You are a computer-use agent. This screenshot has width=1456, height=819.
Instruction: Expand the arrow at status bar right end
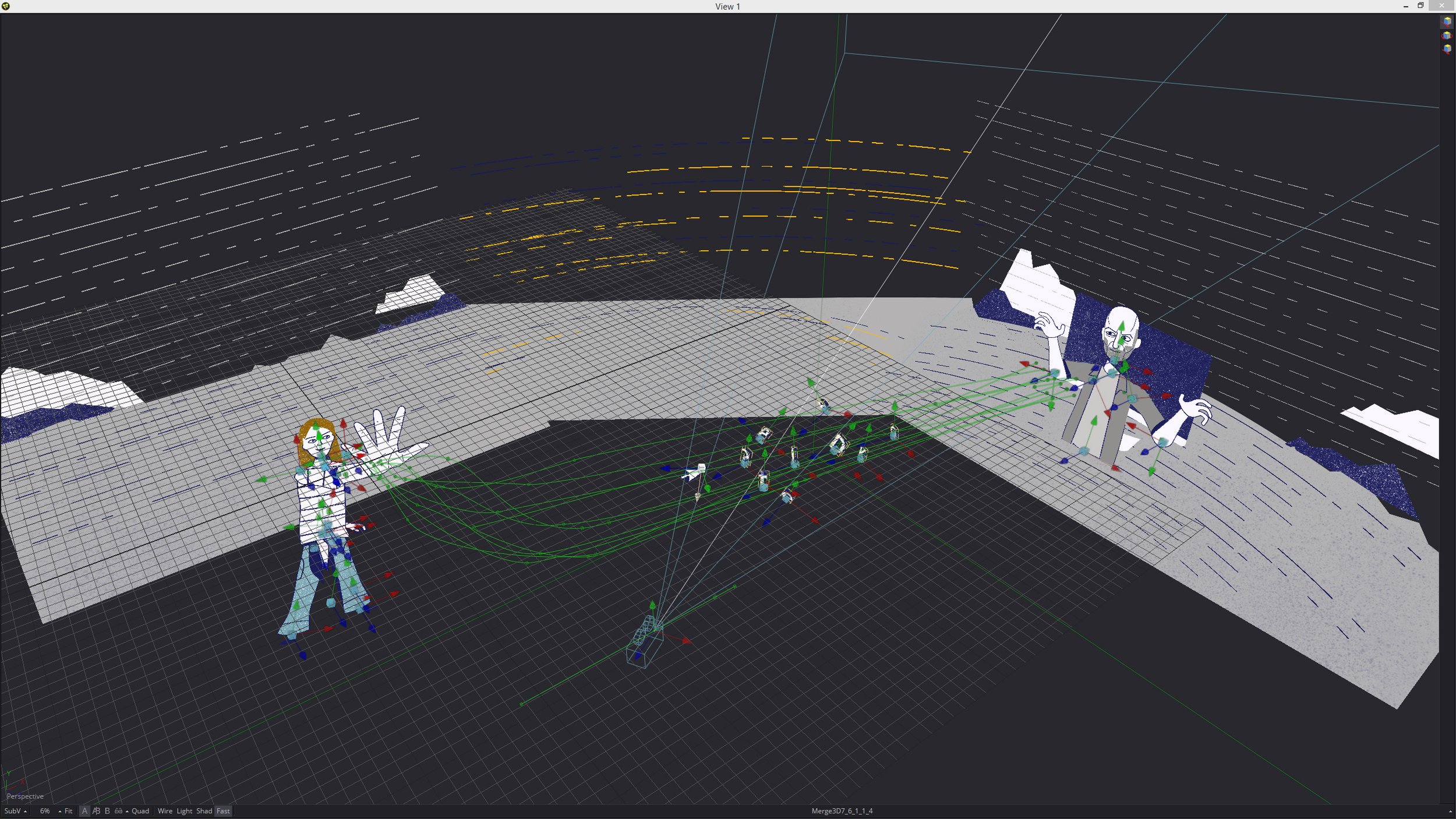point(1450,811)
